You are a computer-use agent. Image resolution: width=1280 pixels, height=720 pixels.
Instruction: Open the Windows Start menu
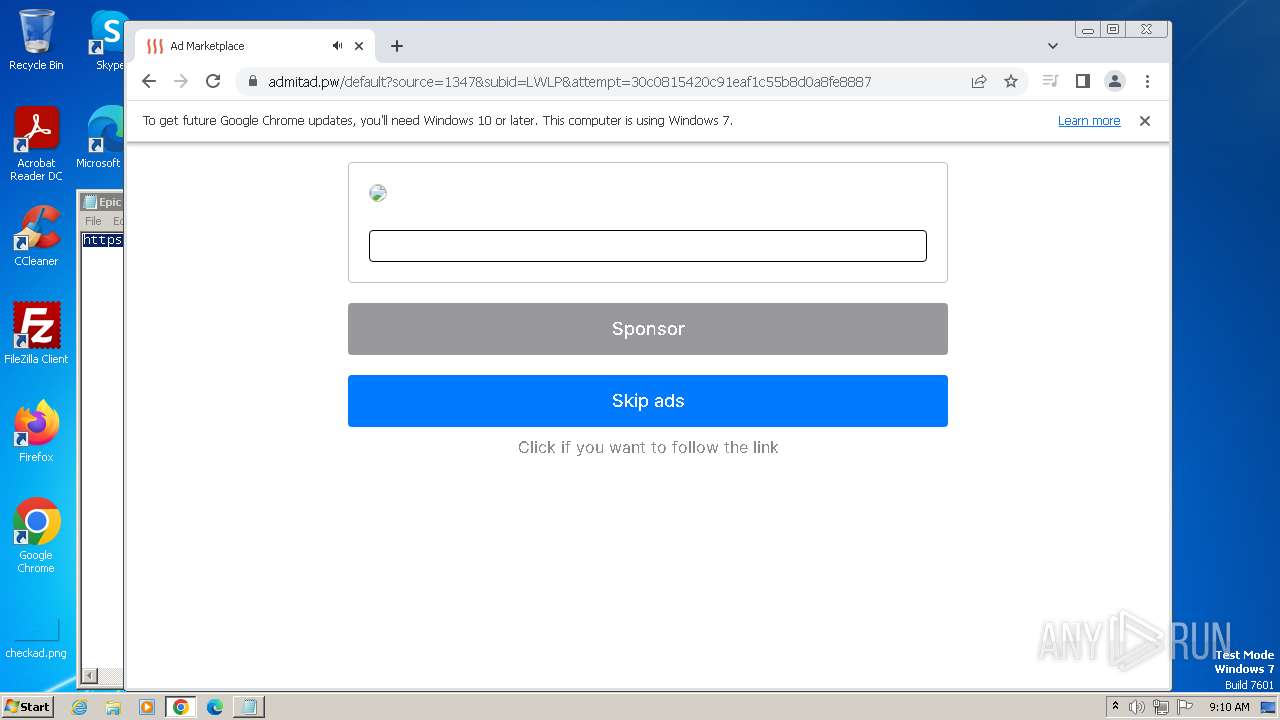pyautogui.click(x=28, y=707)
